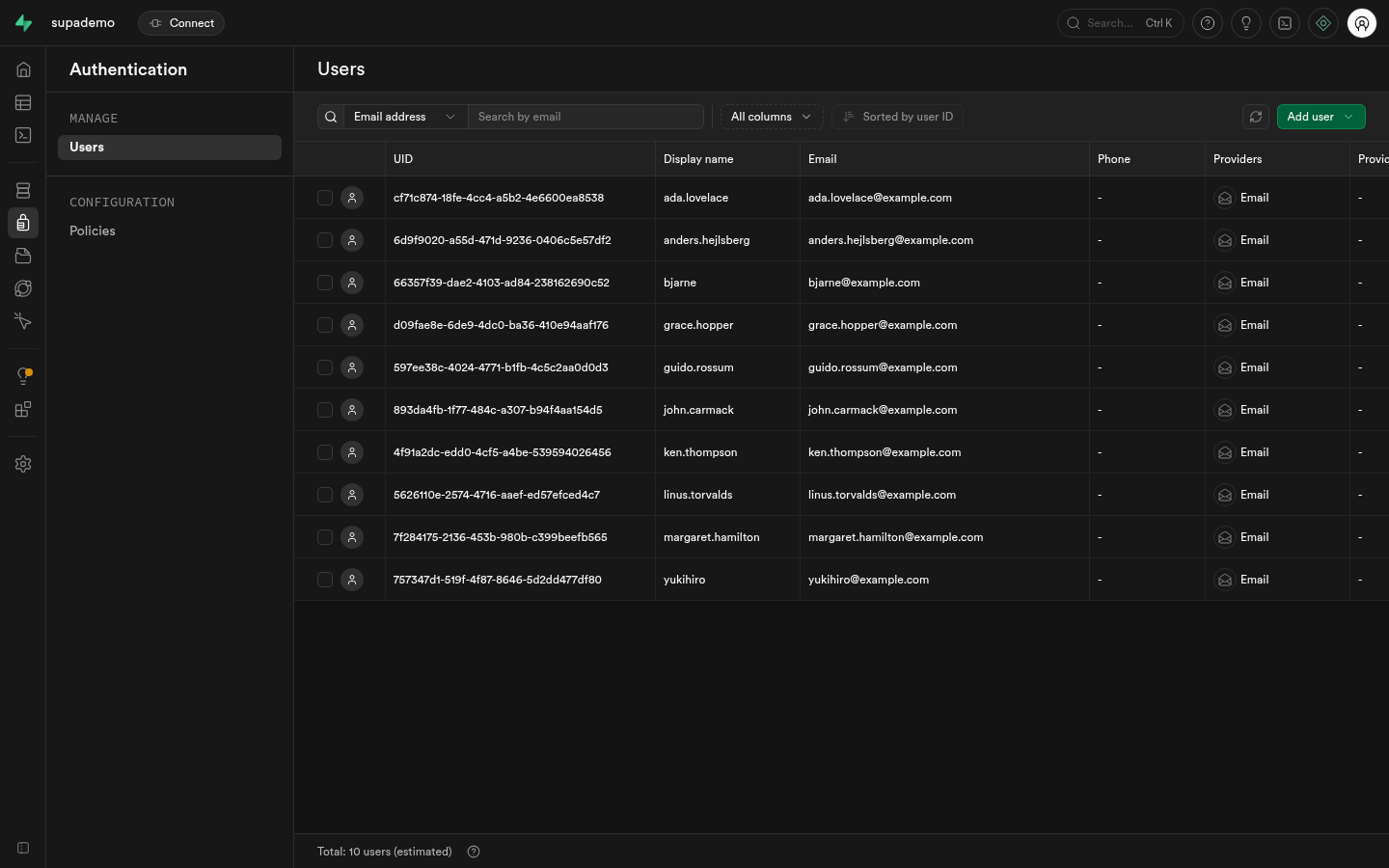
Task: Open the Authentication sidebar icon
Action: click(23, 223)
